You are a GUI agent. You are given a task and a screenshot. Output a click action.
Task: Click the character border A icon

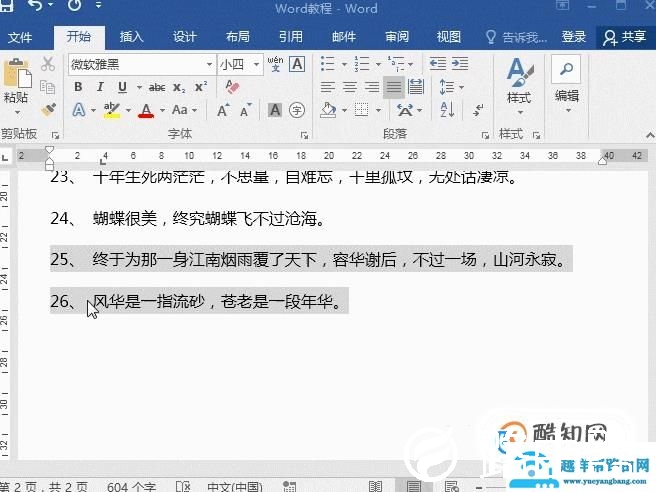pyautogui.click(x=297, y=64)
